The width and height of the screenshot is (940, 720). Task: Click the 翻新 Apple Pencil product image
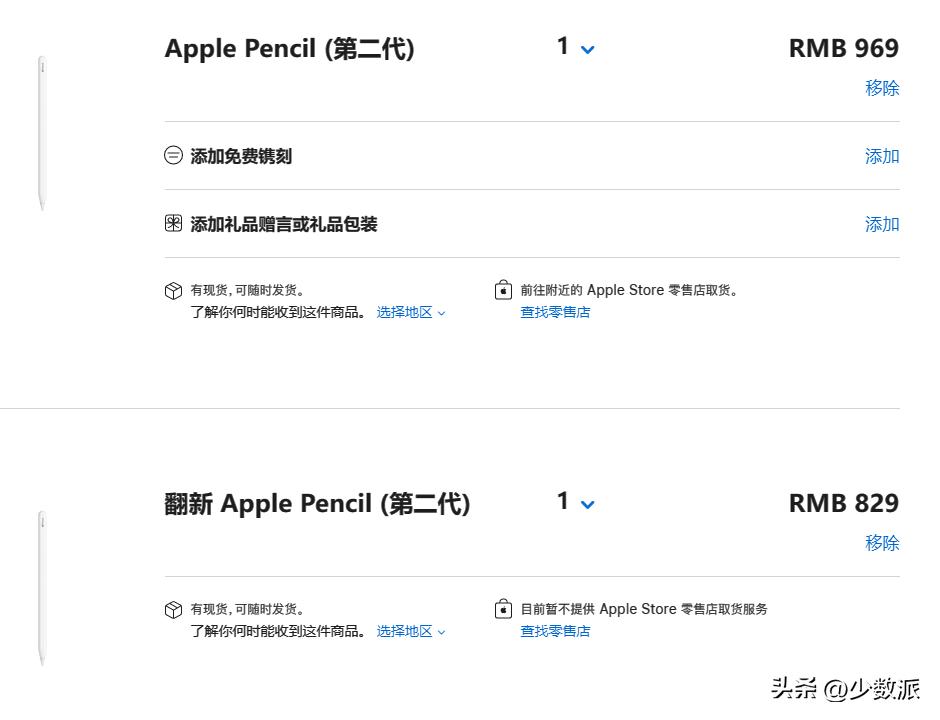pyautogui.click(x=41, y=585)
